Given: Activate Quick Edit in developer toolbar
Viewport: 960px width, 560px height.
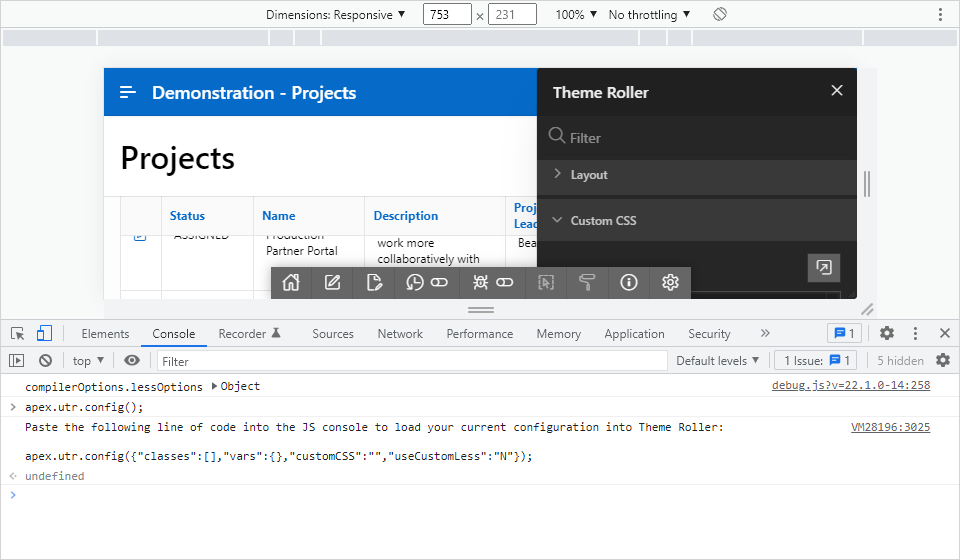Looking at the screenshot, I should [x=546, y=282].
